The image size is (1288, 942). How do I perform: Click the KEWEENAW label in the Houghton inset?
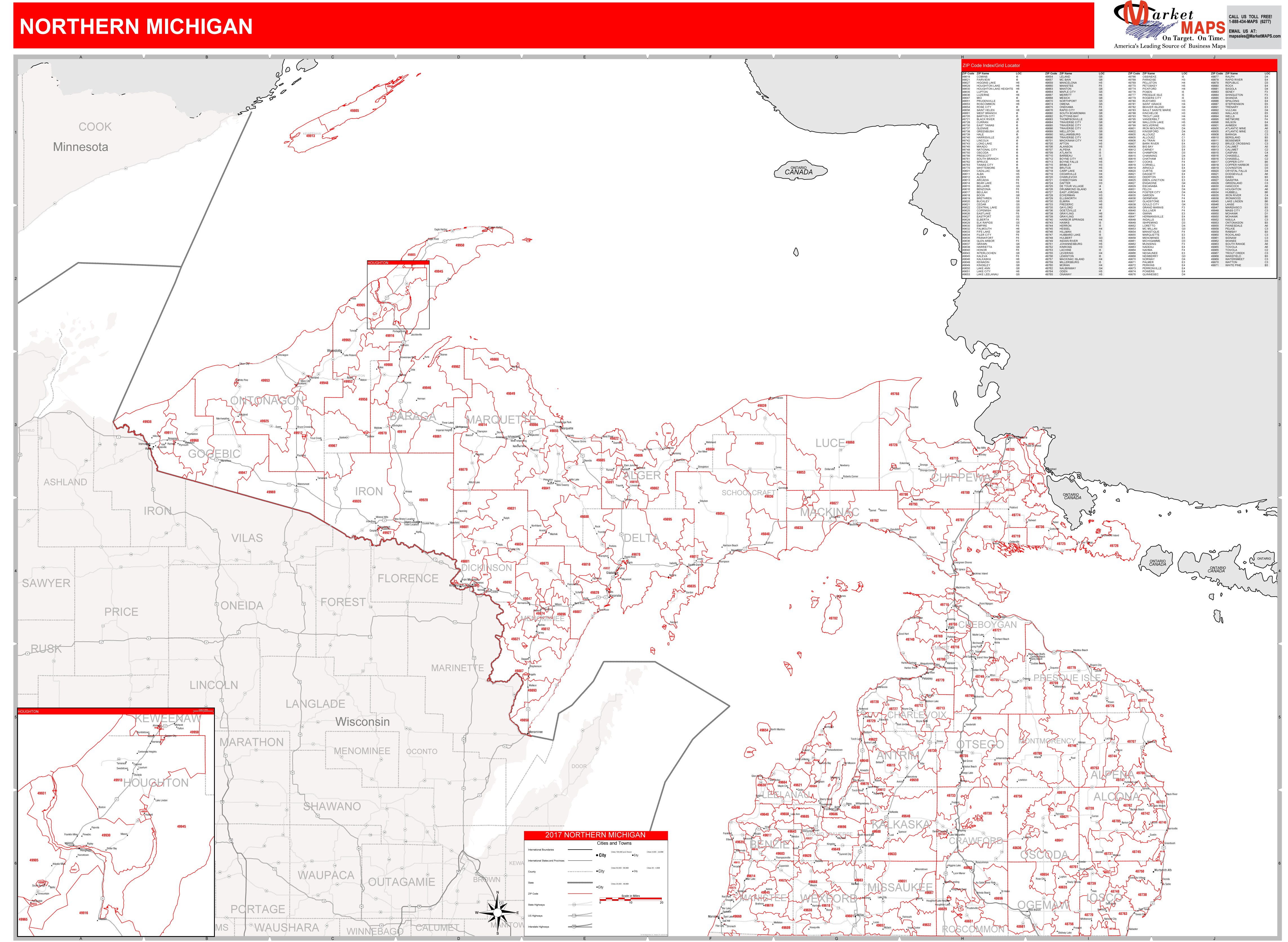[168, 719]
